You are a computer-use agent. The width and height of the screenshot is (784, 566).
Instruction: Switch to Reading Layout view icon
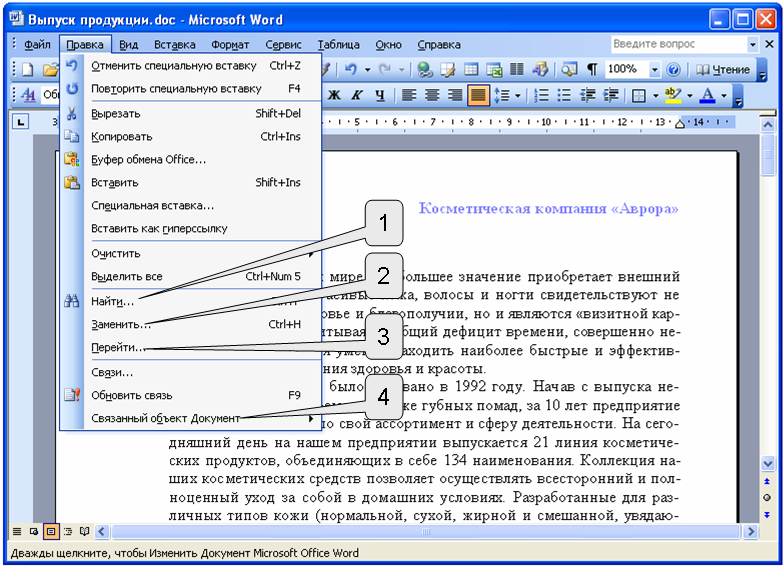pos(85,531)
